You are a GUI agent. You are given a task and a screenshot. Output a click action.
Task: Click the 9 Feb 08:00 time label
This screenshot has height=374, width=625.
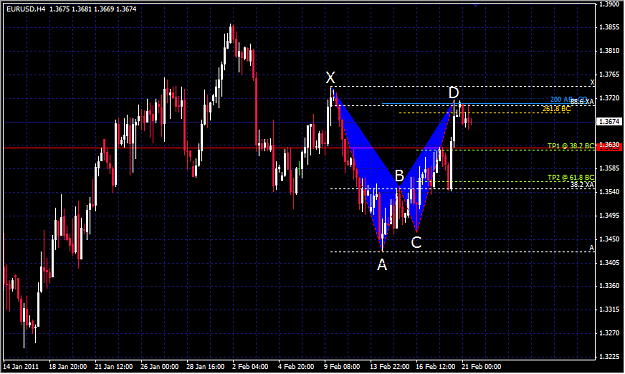point(342,366)
